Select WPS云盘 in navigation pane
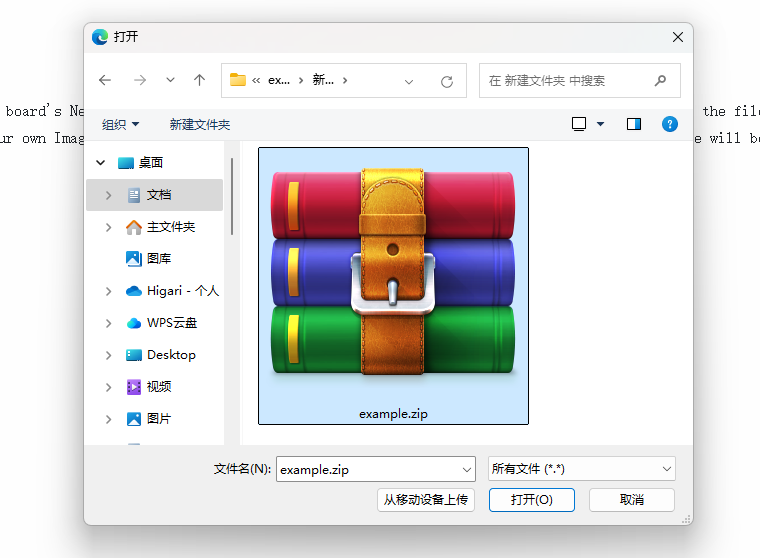Image resolution: width=760 pixels, height=558 pixels. (x=172, y=323)
